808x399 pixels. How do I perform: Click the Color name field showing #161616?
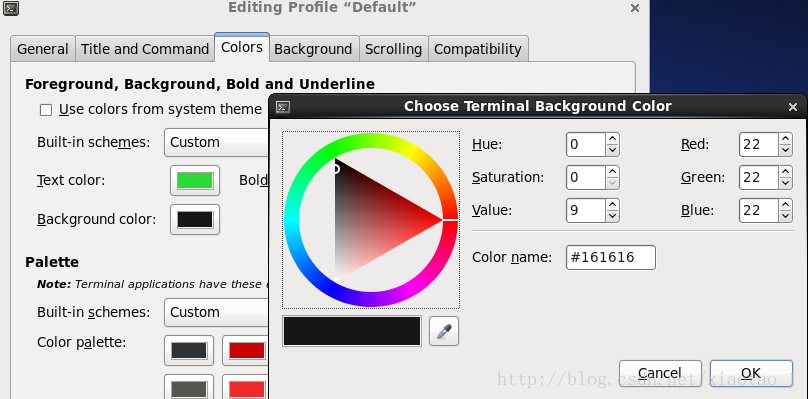click(x=611, y=257)
